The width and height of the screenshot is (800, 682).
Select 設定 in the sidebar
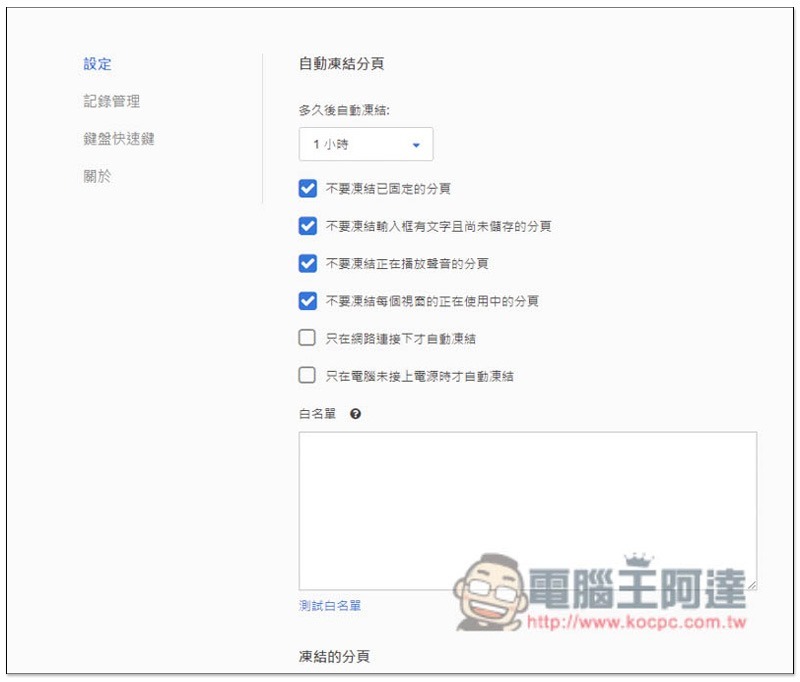(97, 64)
